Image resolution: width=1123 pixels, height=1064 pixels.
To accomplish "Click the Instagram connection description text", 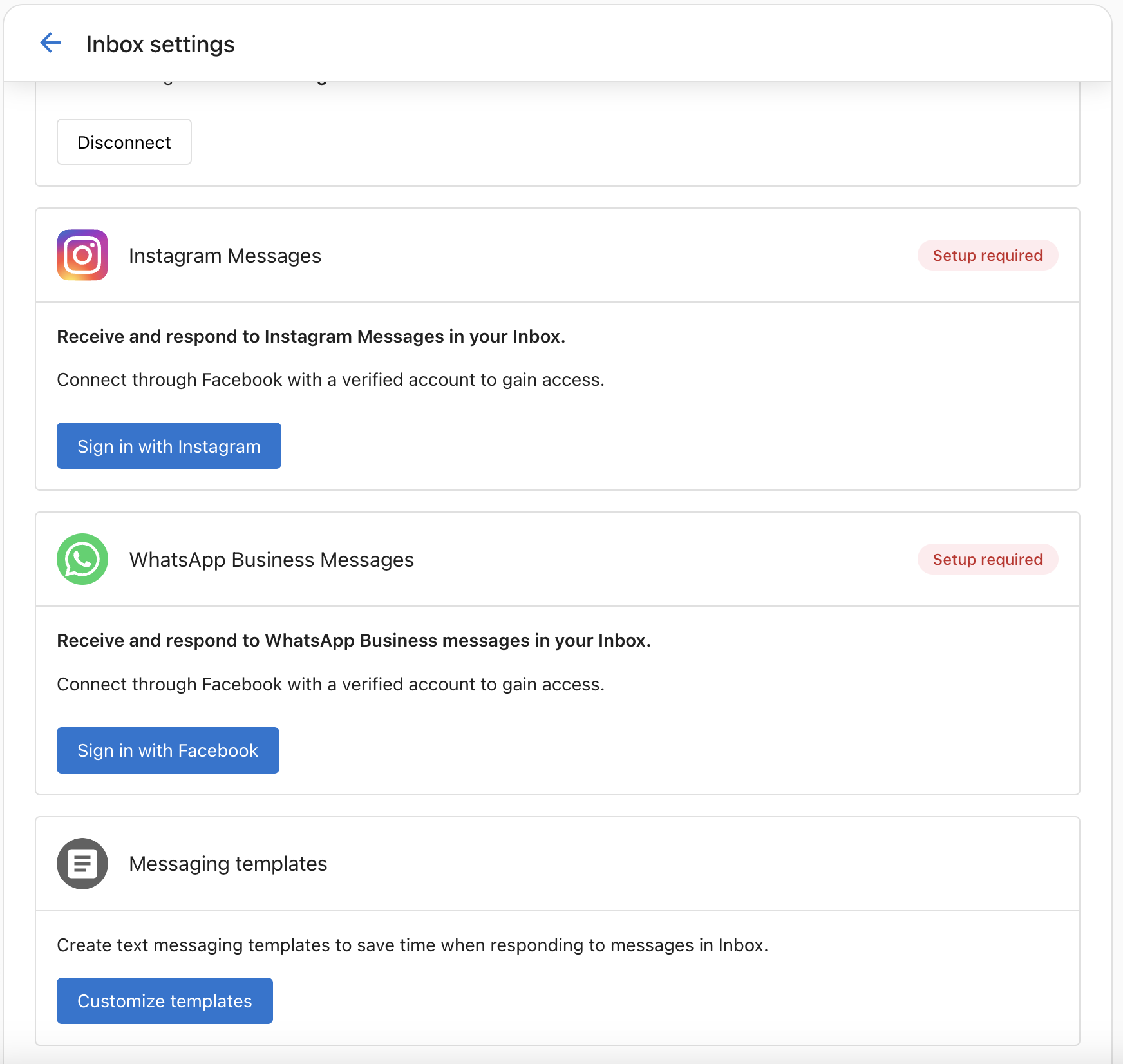I will (330, 379).
